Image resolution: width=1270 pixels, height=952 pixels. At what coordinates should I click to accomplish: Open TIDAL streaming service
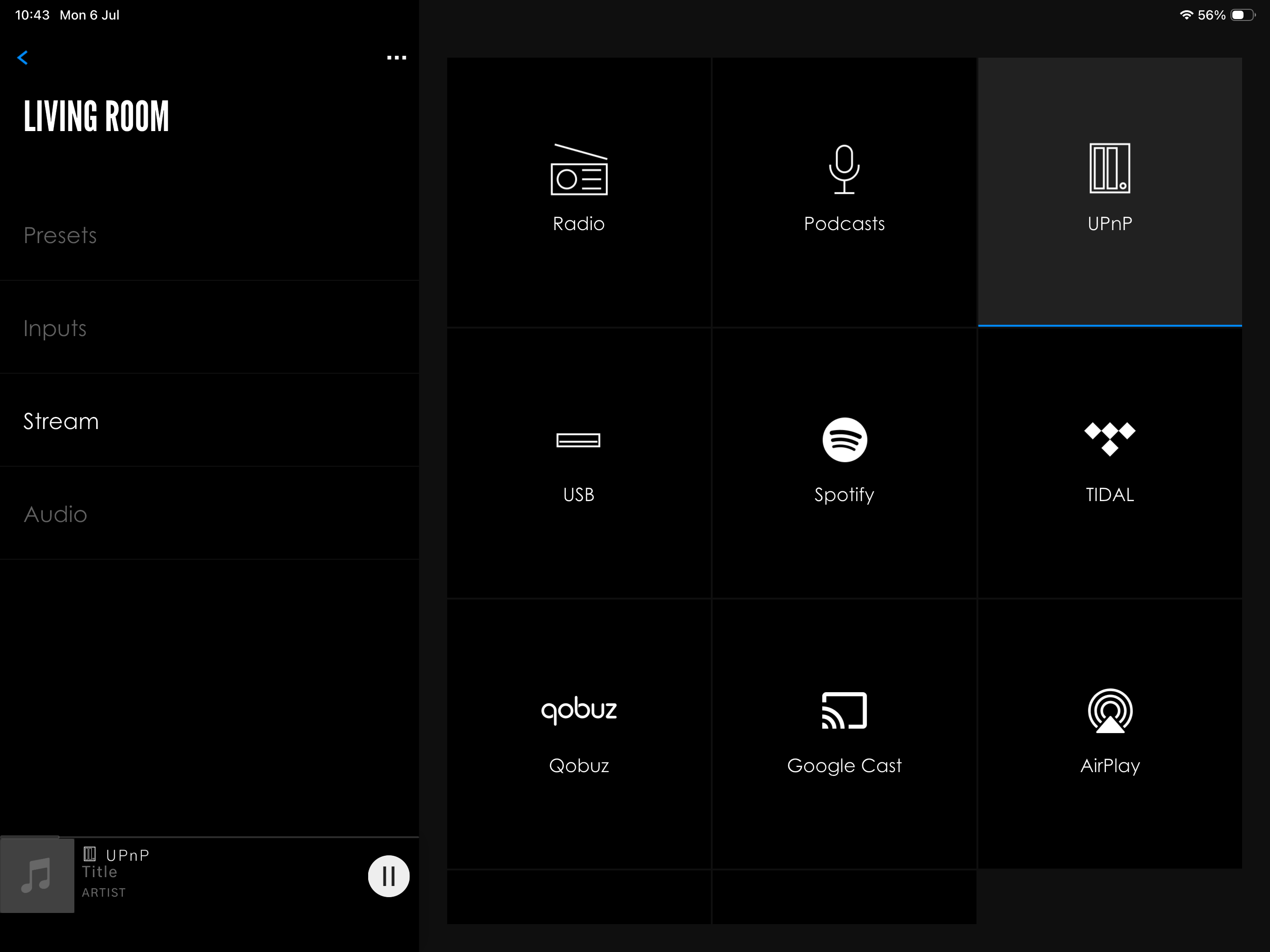point(1110,463)
